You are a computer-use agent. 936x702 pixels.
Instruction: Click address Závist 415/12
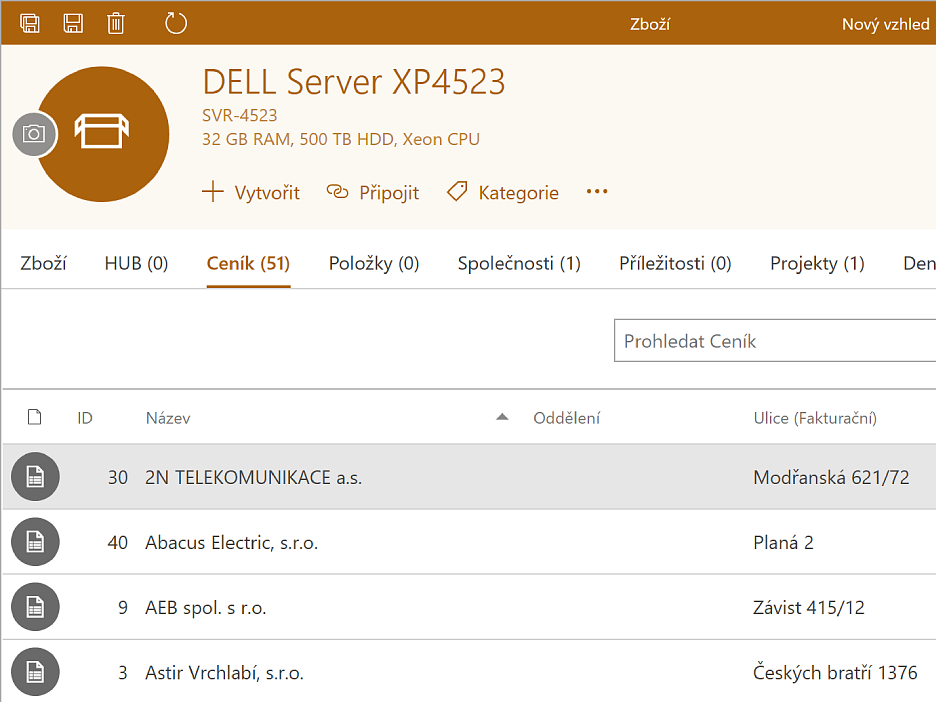[x=809, y=608]
